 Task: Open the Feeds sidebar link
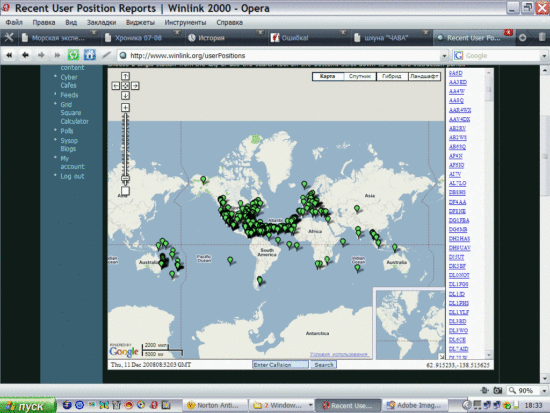[x=69, y=95]
